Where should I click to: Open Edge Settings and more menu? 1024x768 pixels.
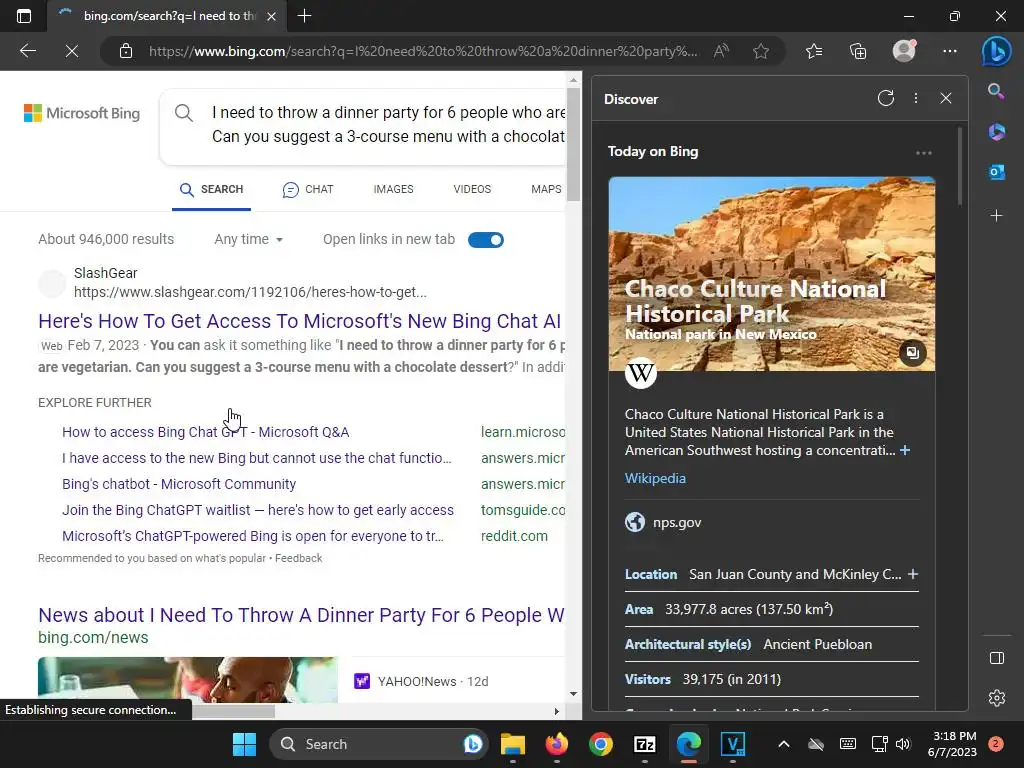950,51
